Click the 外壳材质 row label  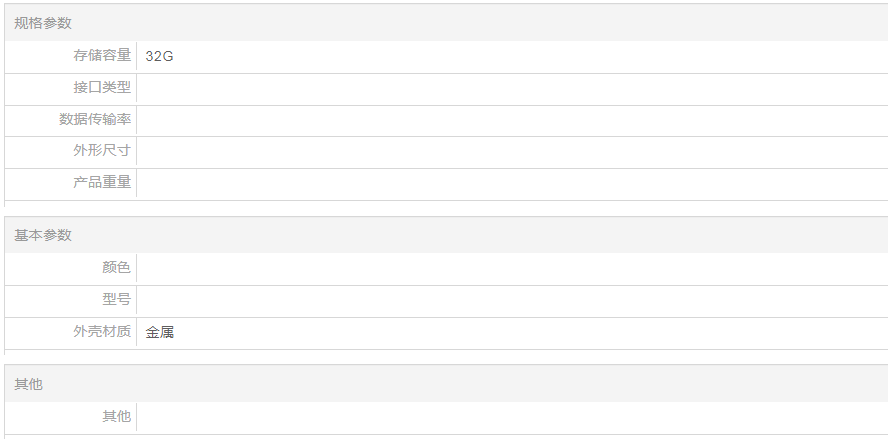[x=102, y=332]
